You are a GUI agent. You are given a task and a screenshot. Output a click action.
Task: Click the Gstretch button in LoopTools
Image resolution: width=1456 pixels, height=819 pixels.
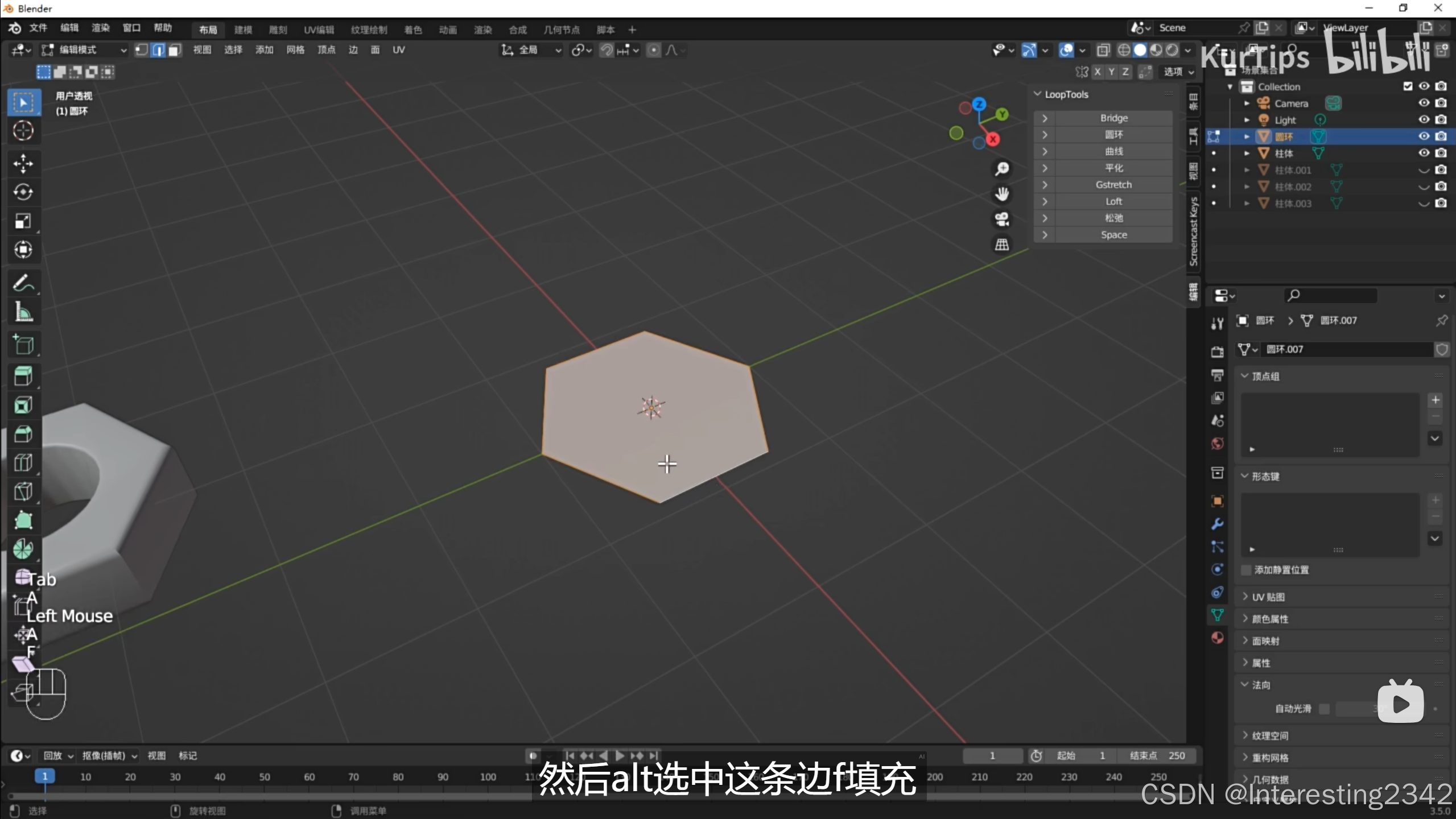click(x=1113, y=185)
